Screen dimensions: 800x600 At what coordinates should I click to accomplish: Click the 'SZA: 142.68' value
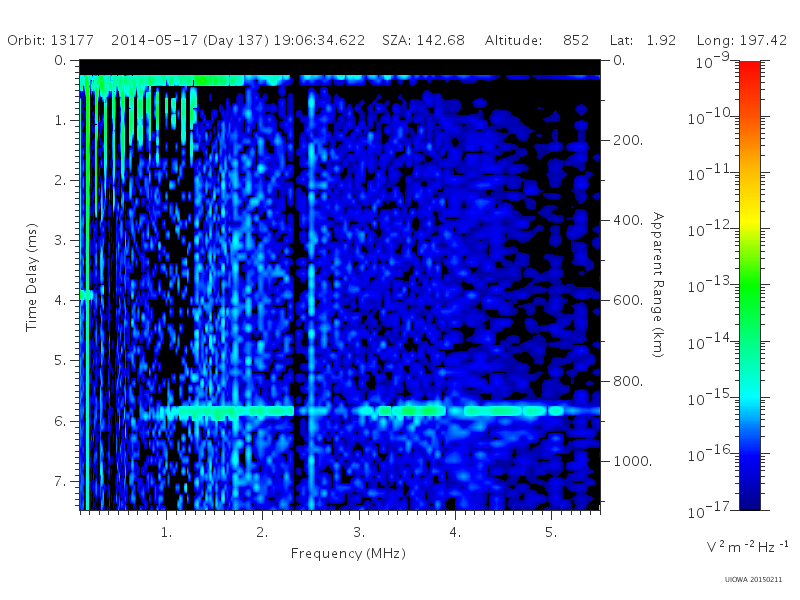tap(423, 40)
